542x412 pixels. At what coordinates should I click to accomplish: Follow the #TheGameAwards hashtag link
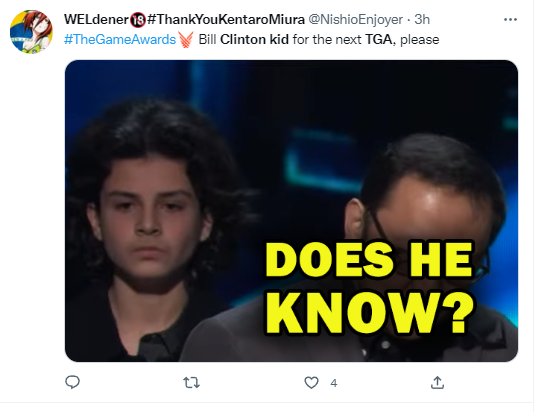(x=120, y=39)
